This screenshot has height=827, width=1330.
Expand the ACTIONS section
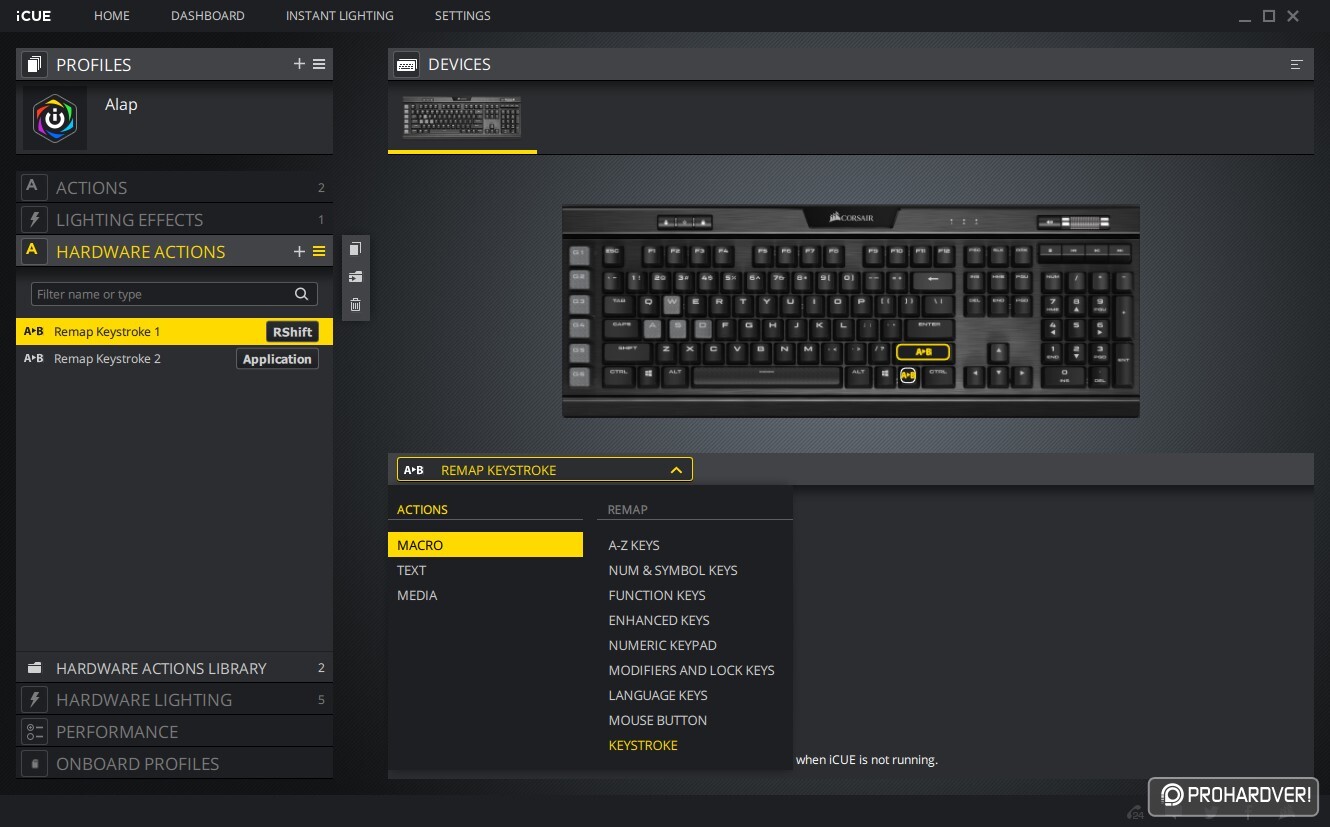point(174,187)
